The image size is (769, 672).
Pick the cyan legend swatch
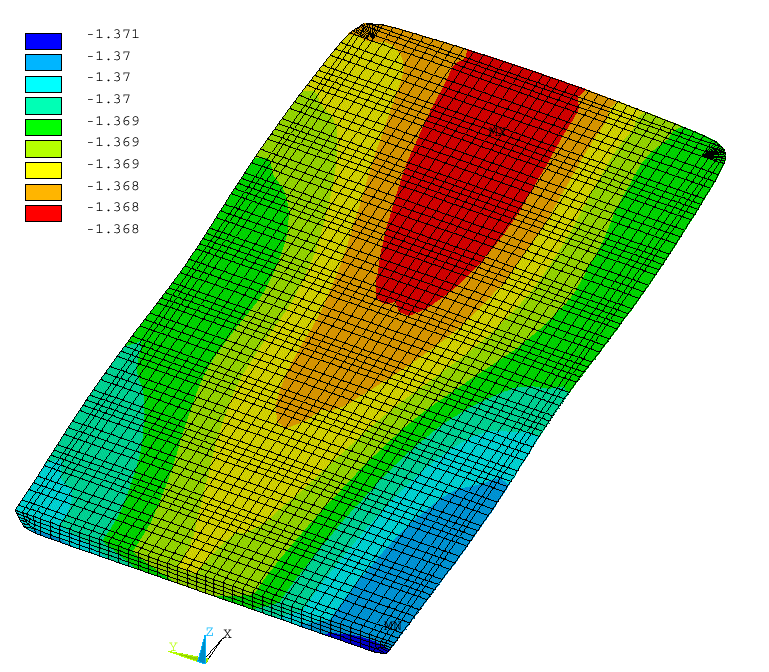pyautogui.click(x=43, y=84)
